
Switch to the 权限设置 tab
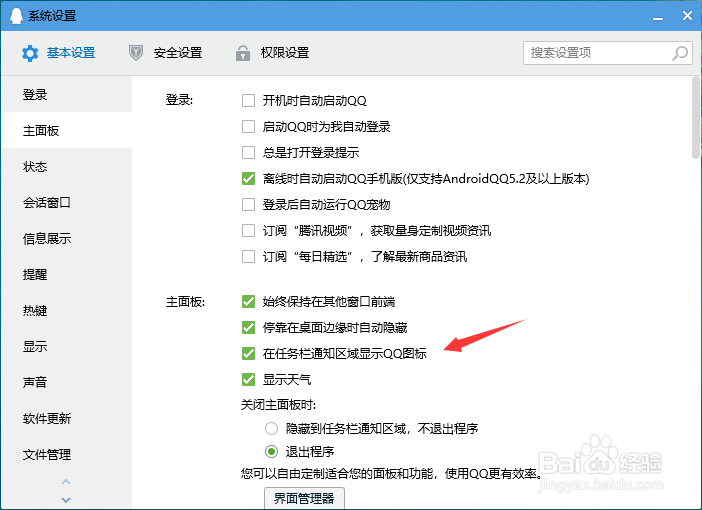click(272, 53)
